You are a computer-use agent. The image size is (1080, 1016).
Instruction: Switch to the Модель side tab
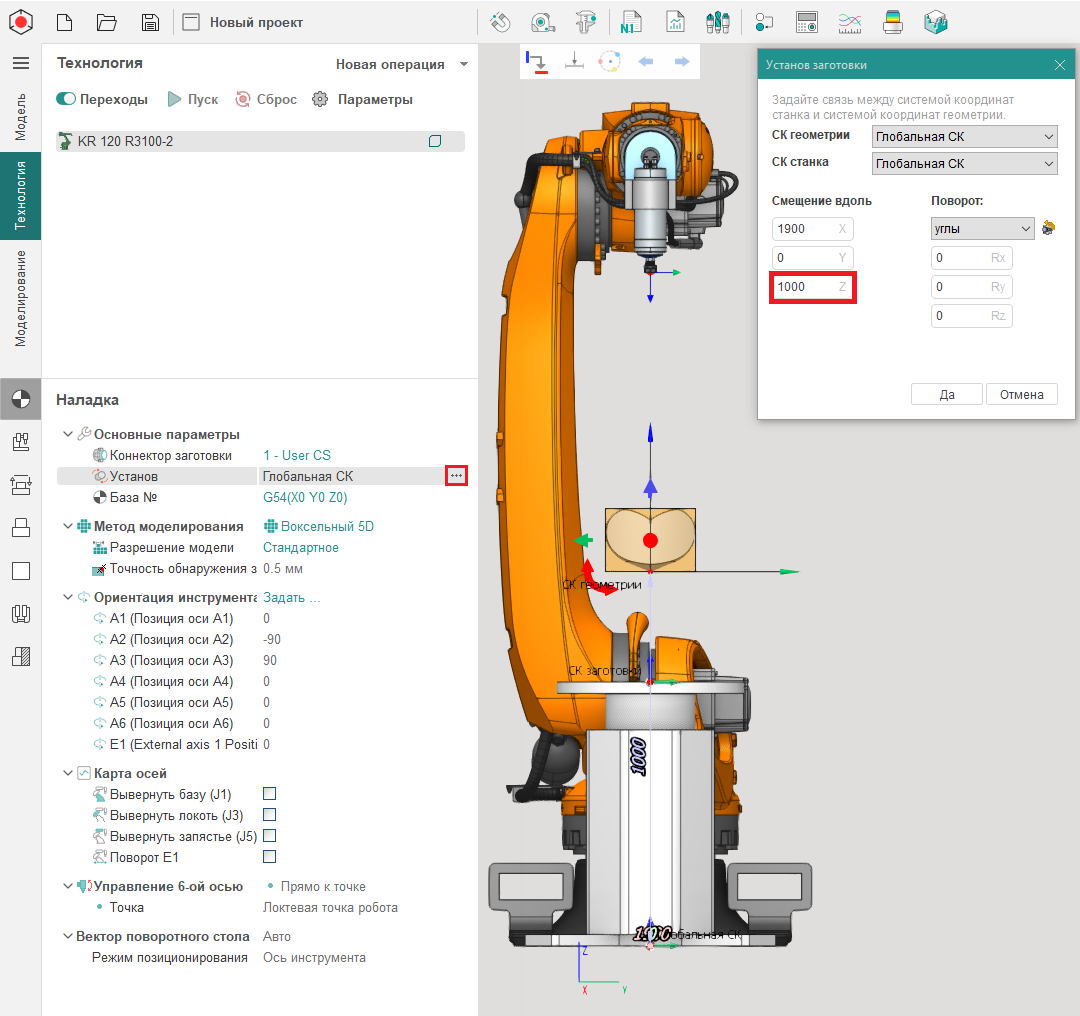20,118
